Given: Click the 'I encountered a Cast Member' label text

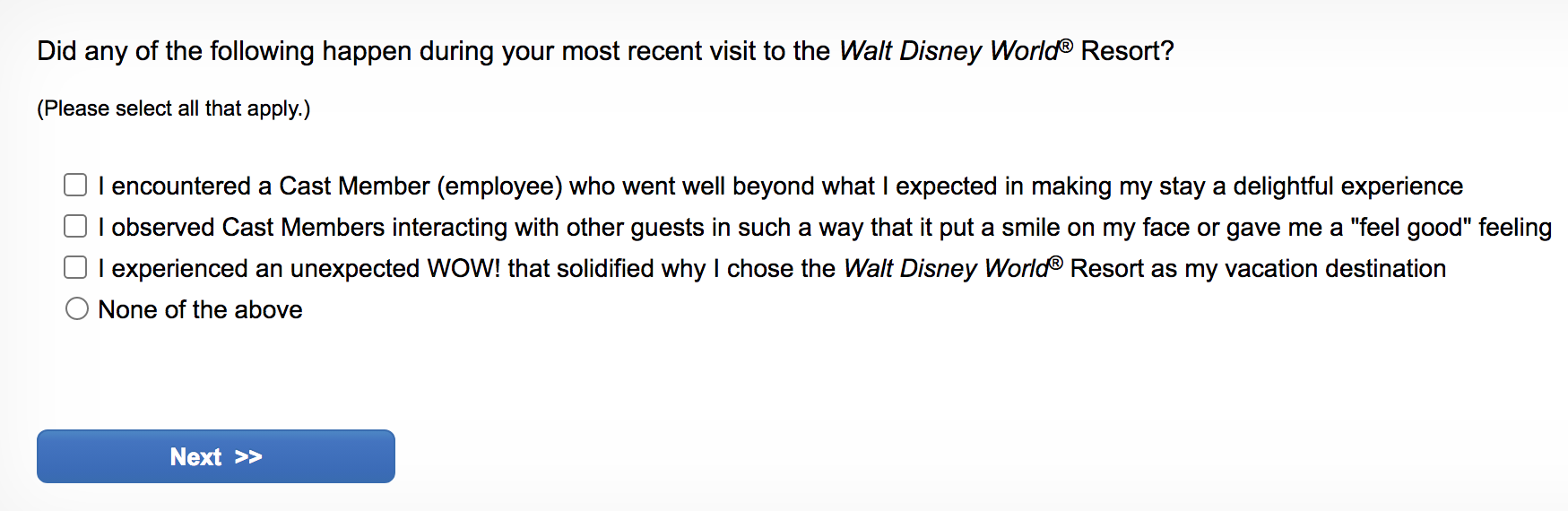Looking at the screenshot, I should [269, 186].
